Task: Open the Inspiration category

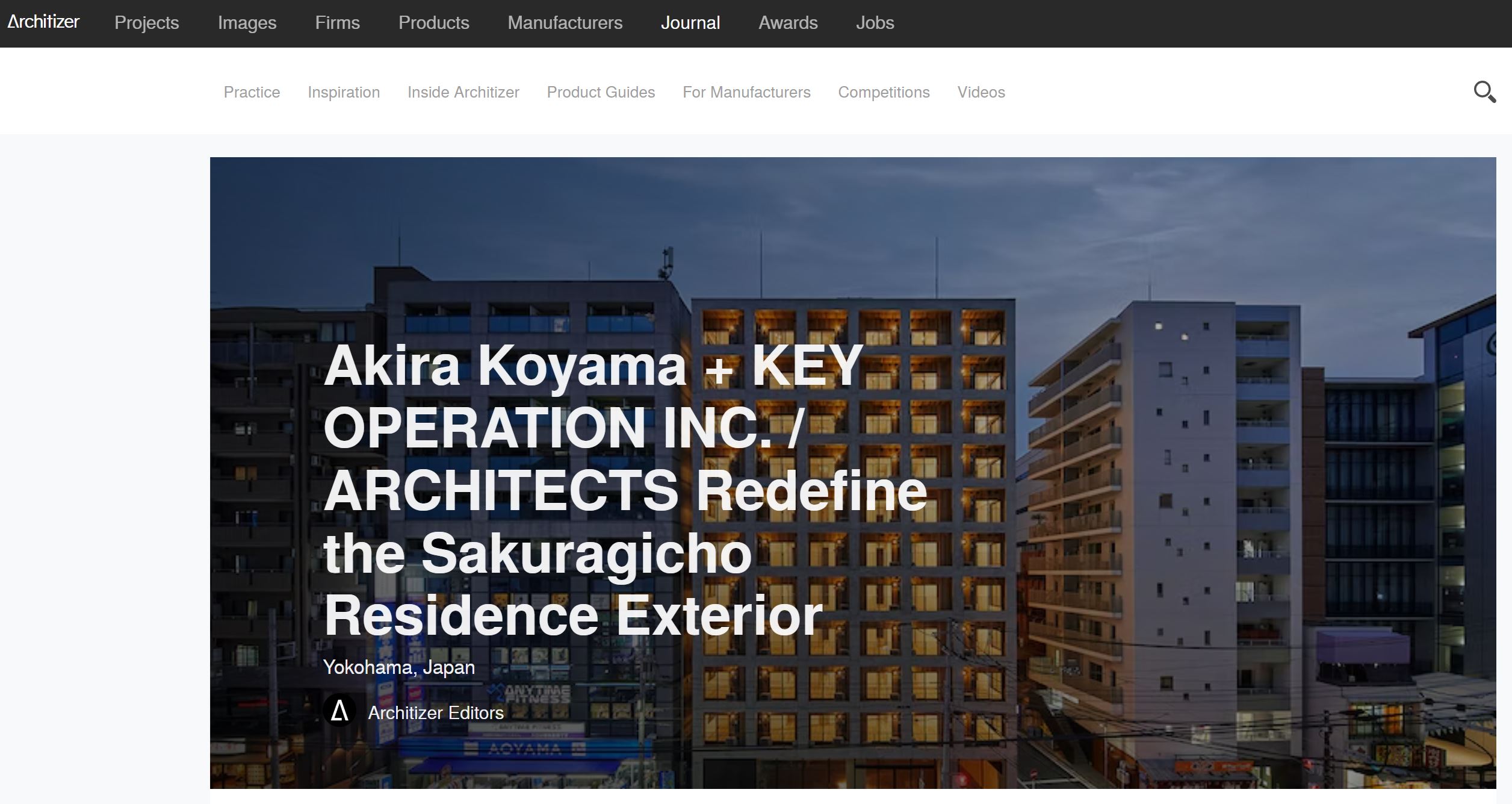Action: click(x=344, y=92)
